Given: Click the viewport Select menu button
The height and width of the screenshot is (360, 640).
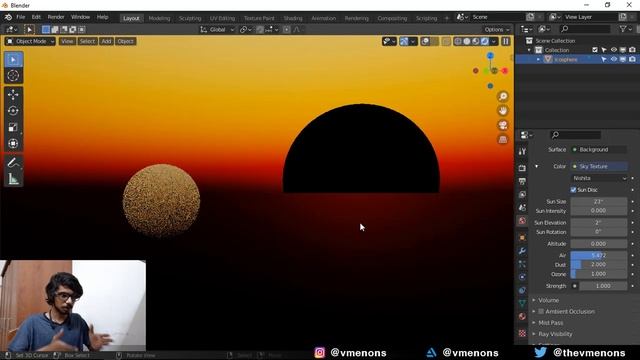Looking at the screenshot, I should click(x=87, y=41).
